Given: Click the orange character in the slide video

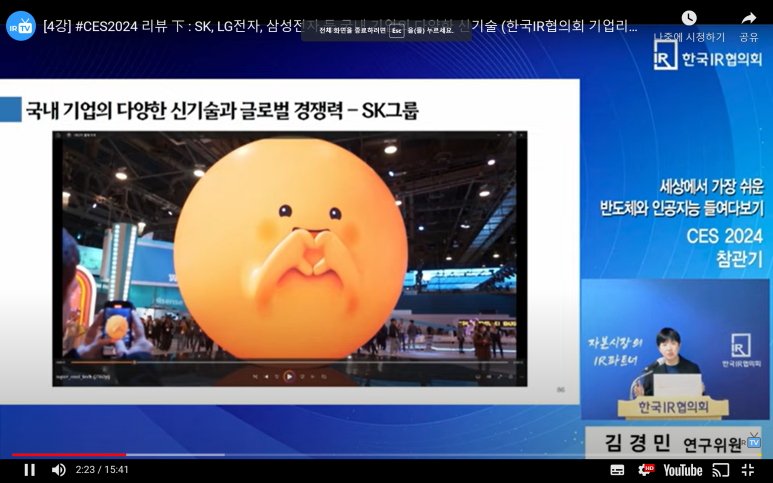Looking at the screenshot, I should click(291, 249).
